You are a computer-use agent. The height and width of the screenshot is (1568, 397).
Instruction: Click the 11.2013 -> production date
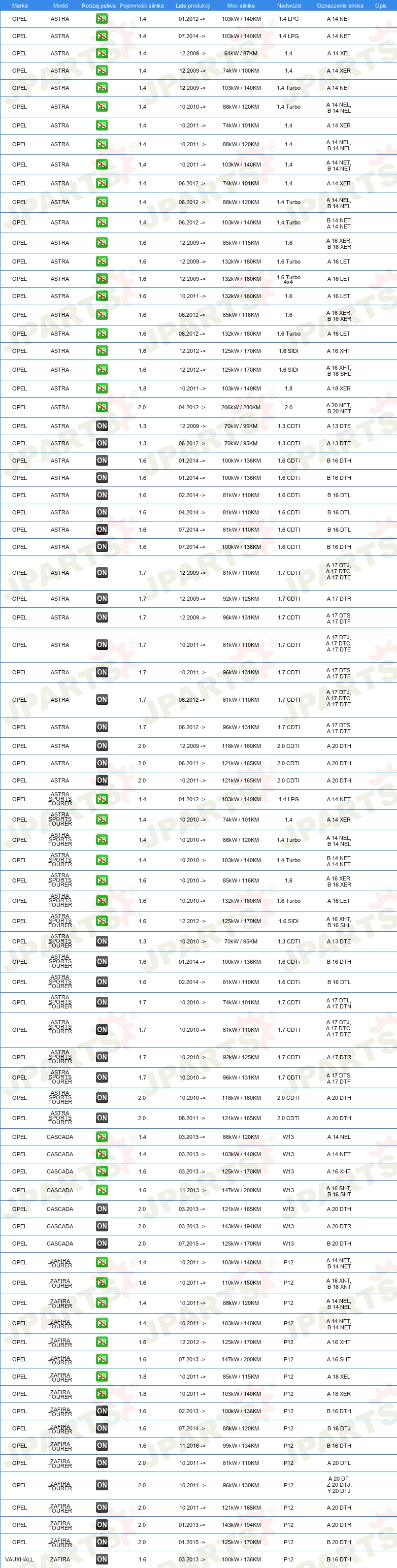pyautogui.click(x=192, y=1190)
